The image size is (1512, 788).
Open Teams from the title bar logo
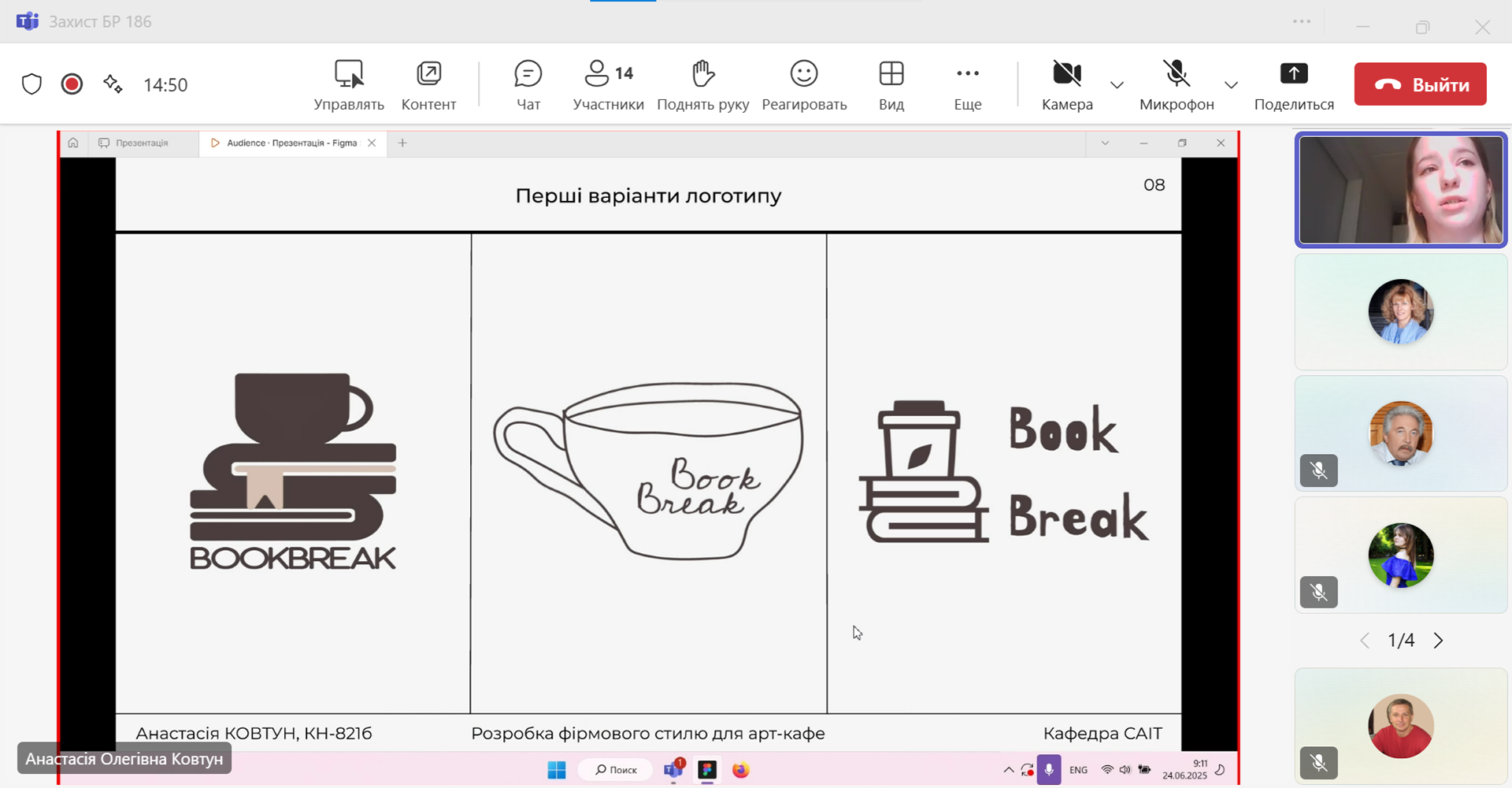coord(28,21)
